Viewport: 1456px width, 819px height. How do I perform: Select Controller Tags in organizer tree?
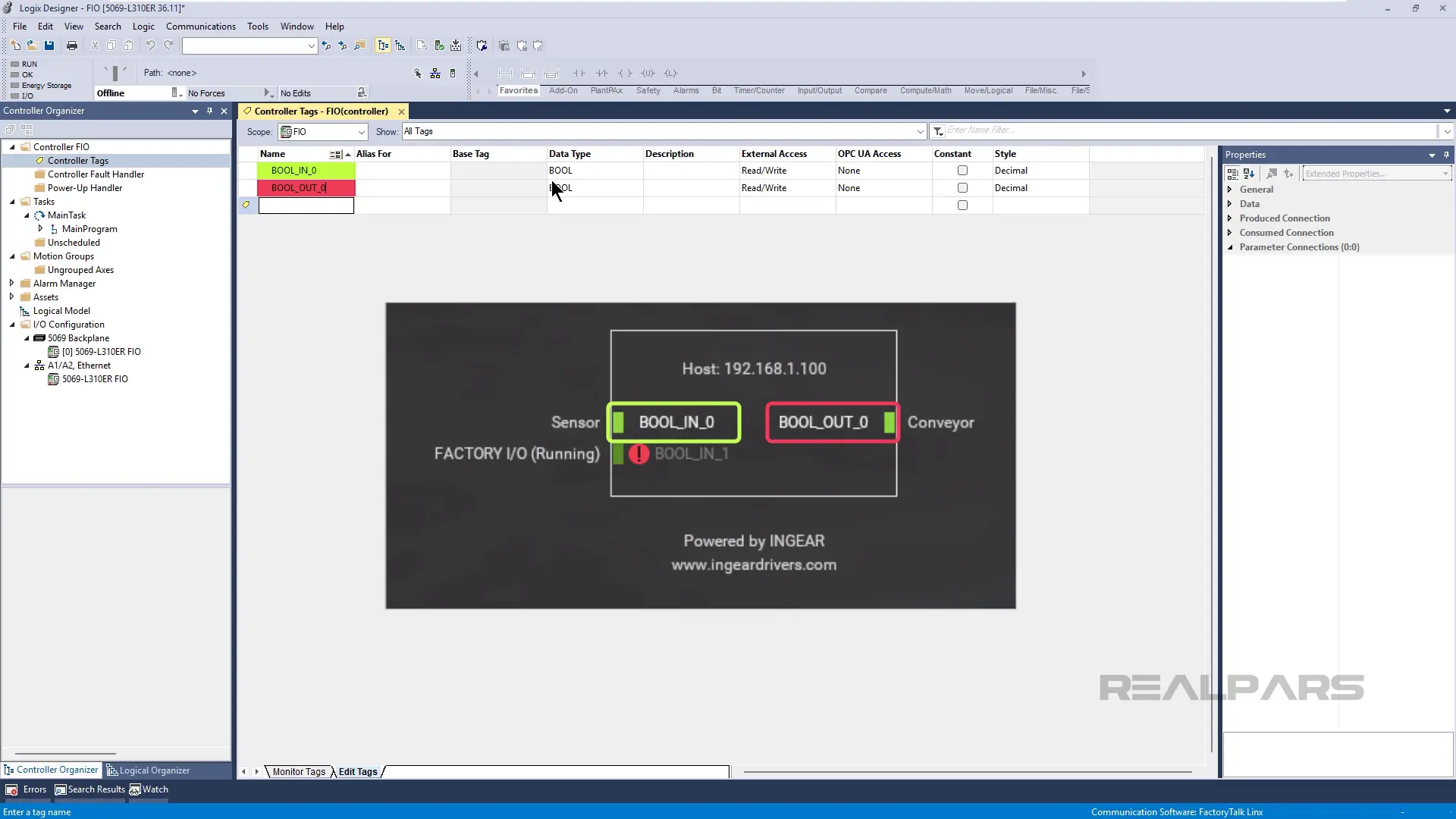tap(78, 161)
